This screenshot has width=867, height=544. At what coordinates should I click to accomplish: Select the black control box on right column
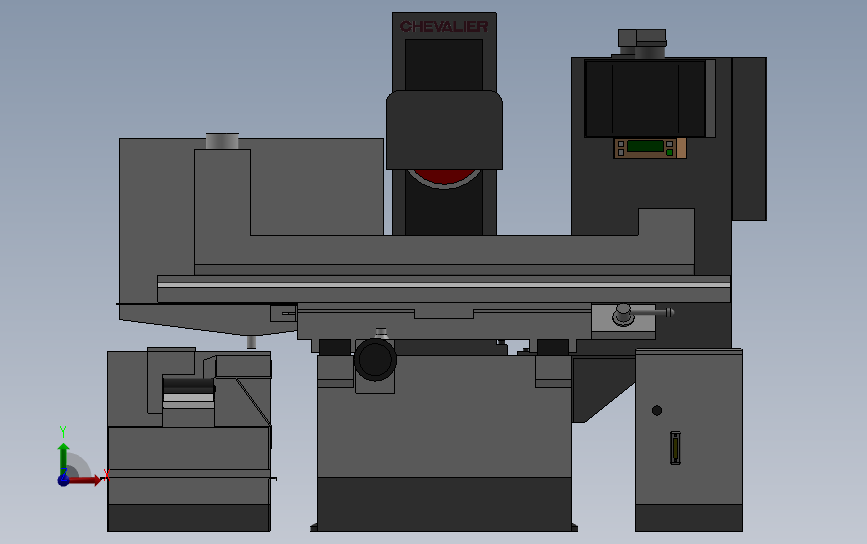tap(650, 98)
